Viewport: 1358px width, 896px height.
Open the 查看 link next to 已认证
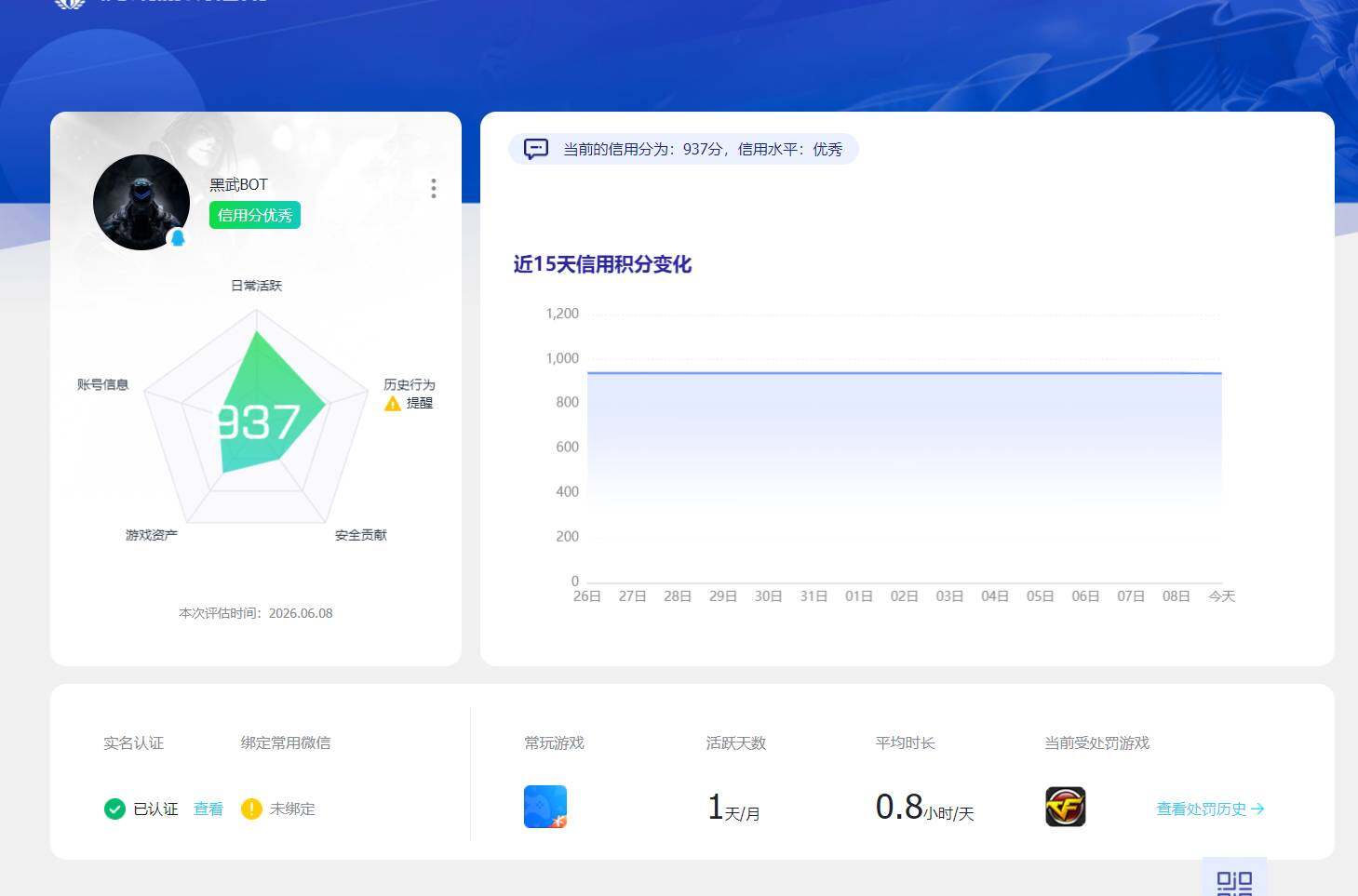[x=208, y=809]
